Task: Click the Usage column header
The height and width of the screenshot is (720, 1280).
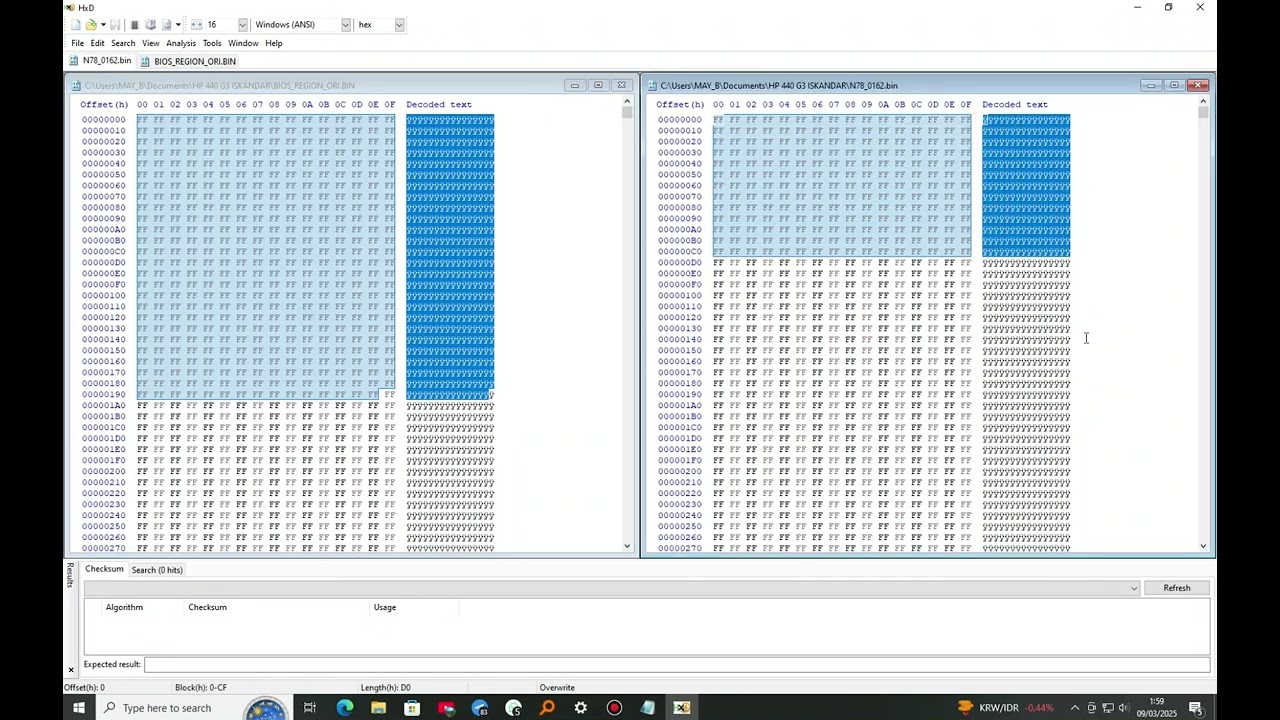Action: [385, 607]
